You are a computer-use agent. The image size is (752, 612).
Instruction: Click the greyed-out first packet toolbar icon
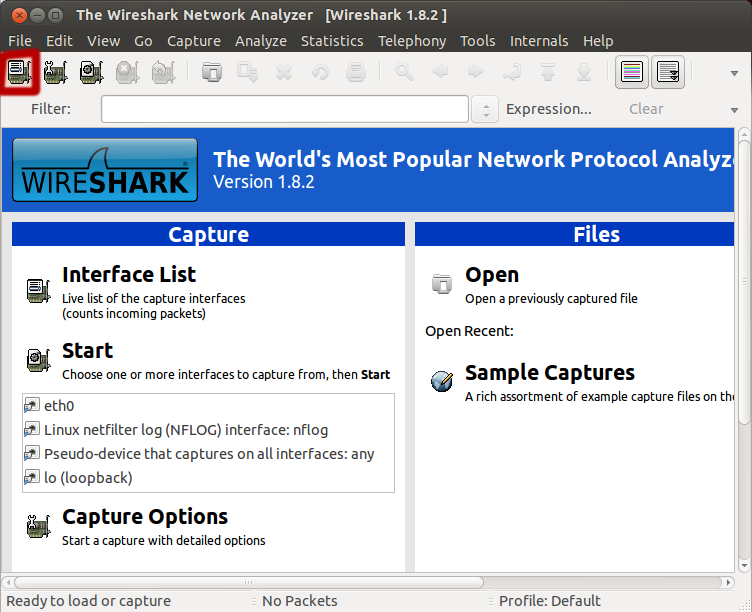coord(548,72)
